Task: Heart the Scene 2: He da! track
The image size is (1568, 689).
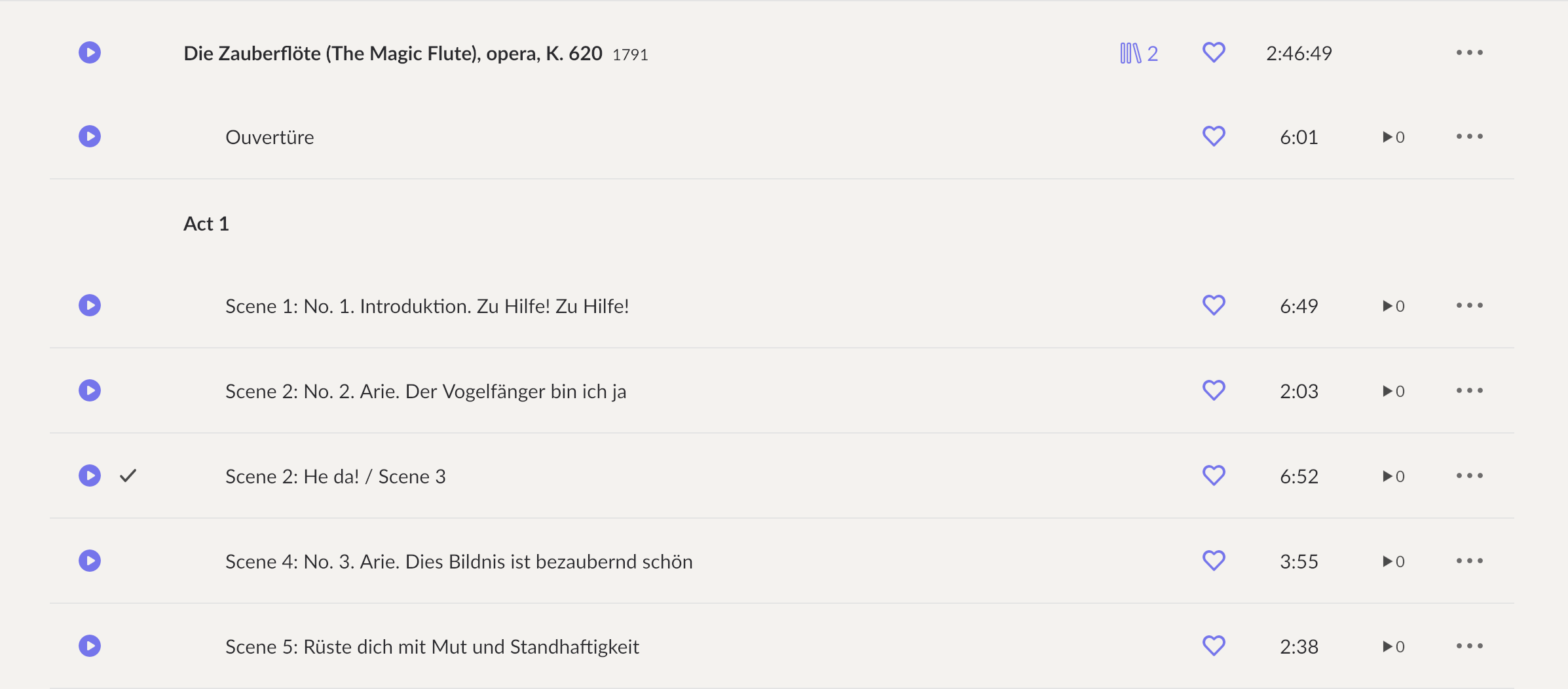Action: click(1214, 475)
